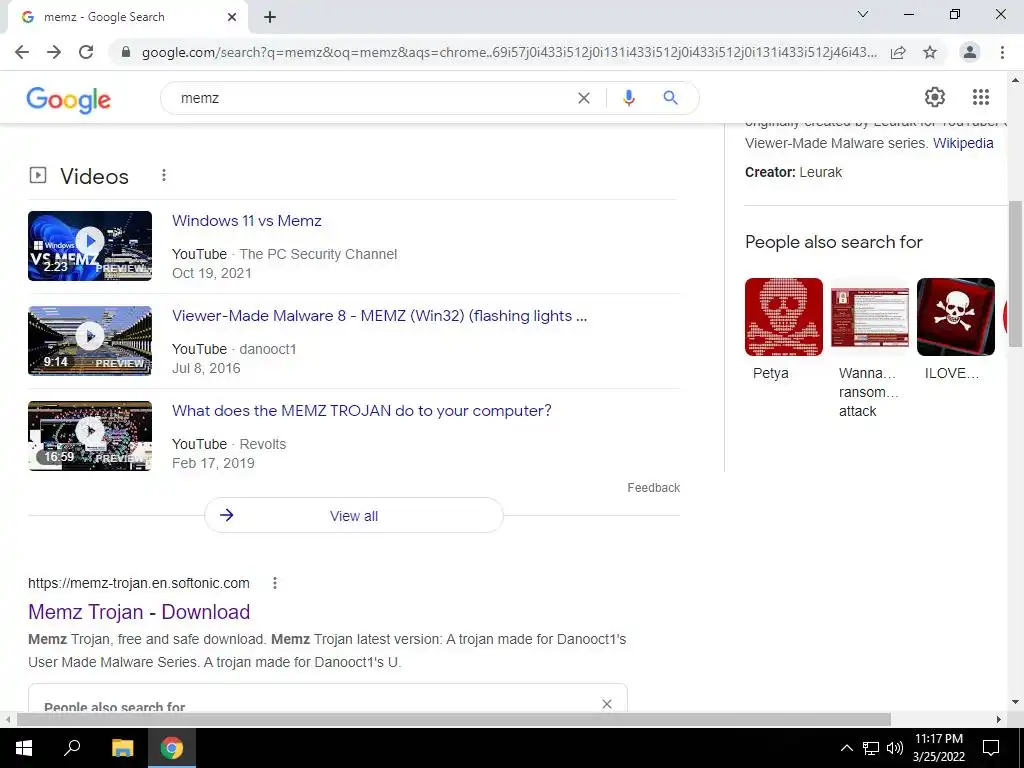Click the Petya label

pyautogui.click(x=771, y=374)
